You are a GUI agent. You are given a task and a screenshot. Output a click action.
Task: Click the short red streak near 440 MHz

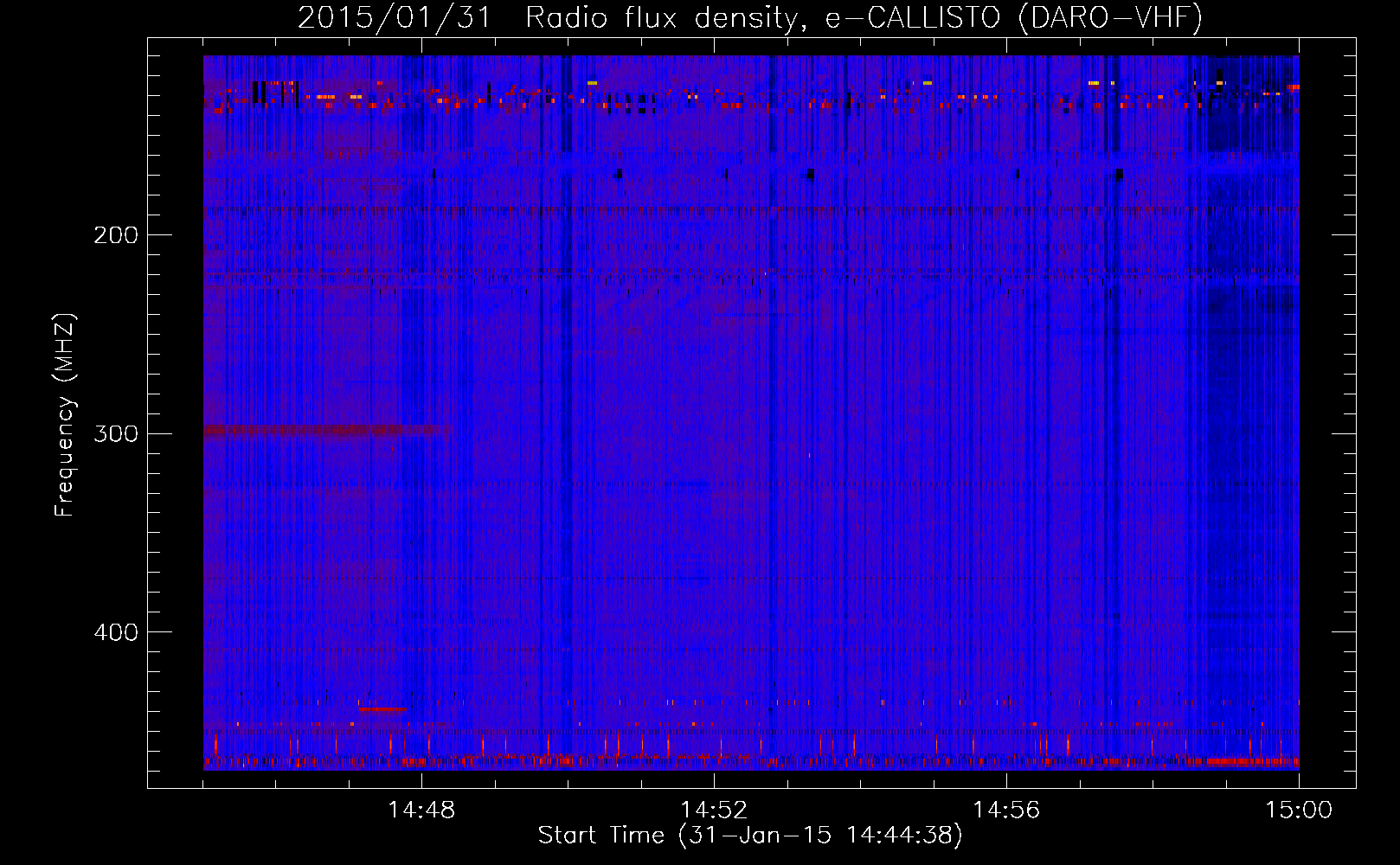pyautogui.click(x=382, y=708)
